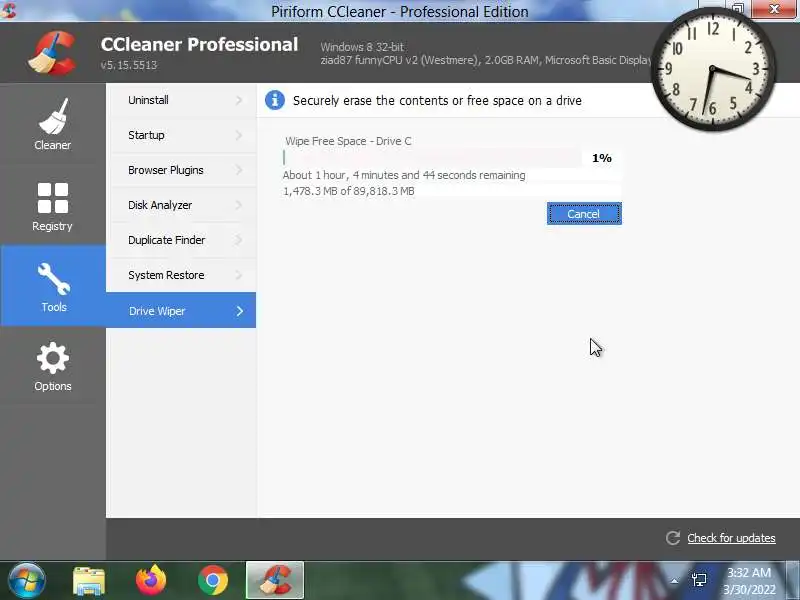Open the Options gear icon
This screenshot has height=600, width=800.
(53, 358)
